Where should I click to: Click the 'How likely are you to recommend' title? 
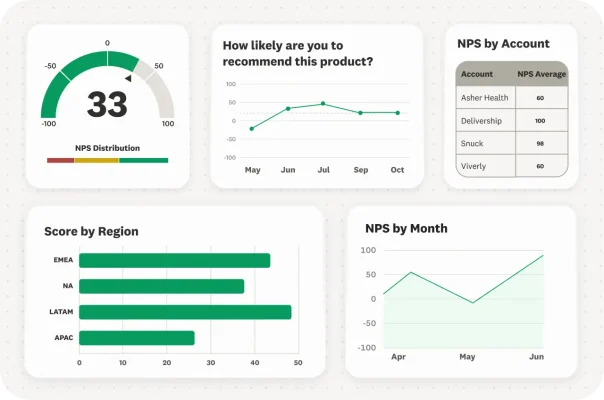(x=298, y=53)
